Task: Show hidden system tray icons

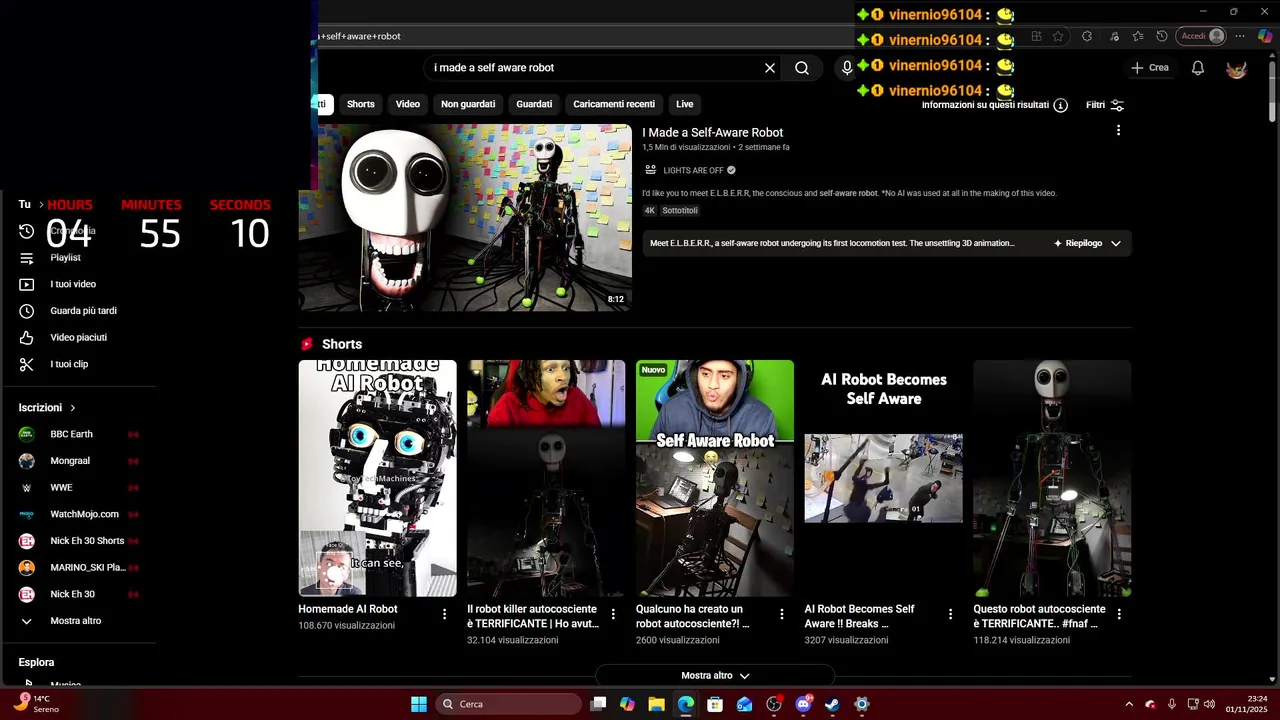Action: point(1129,704)
